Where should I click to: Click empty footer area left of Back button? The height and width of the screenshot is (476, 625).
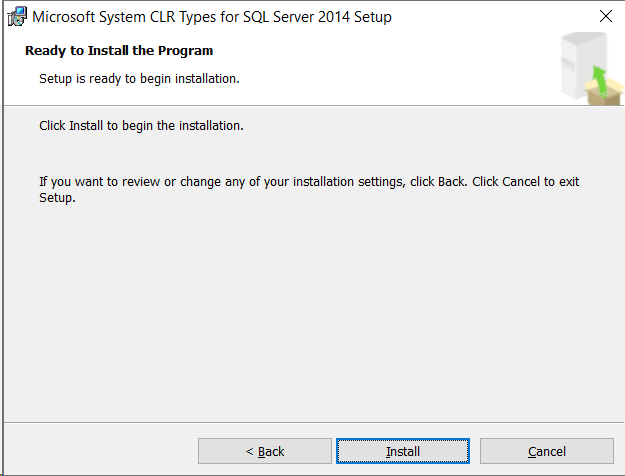[x=100, y=450]
